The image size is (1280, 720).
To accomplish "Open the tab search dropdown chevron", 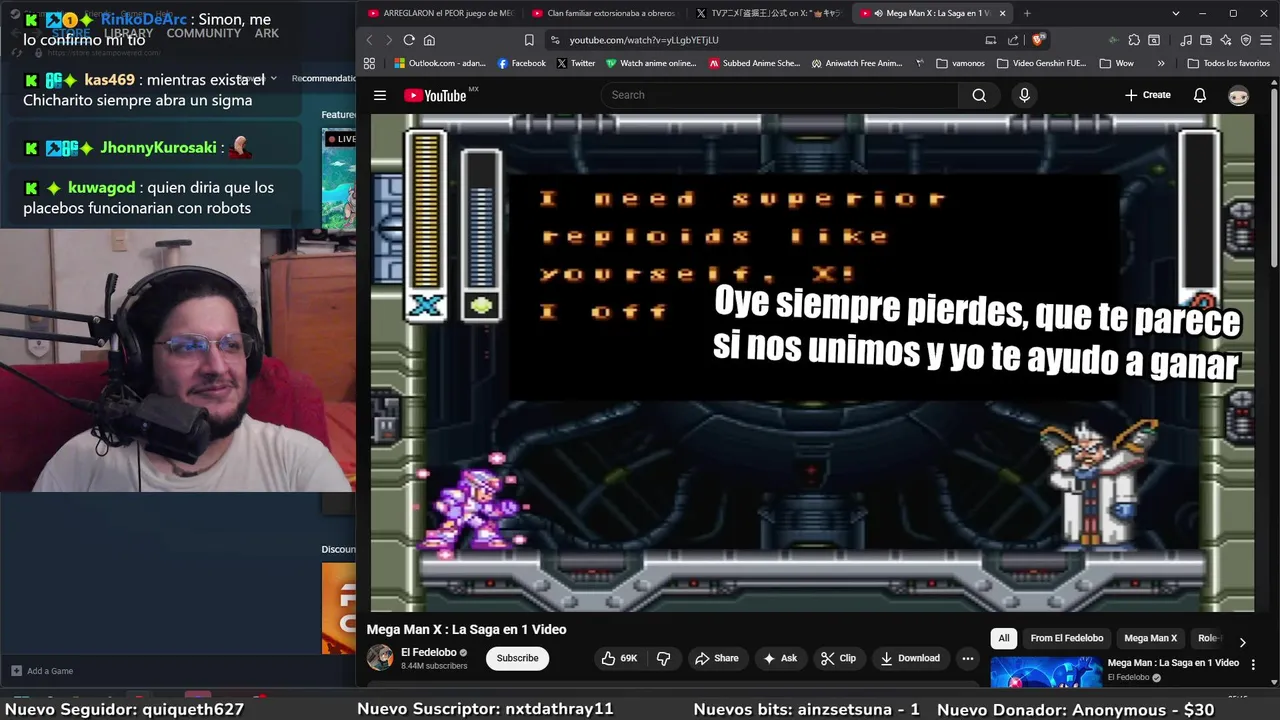I will point(1176,13).
